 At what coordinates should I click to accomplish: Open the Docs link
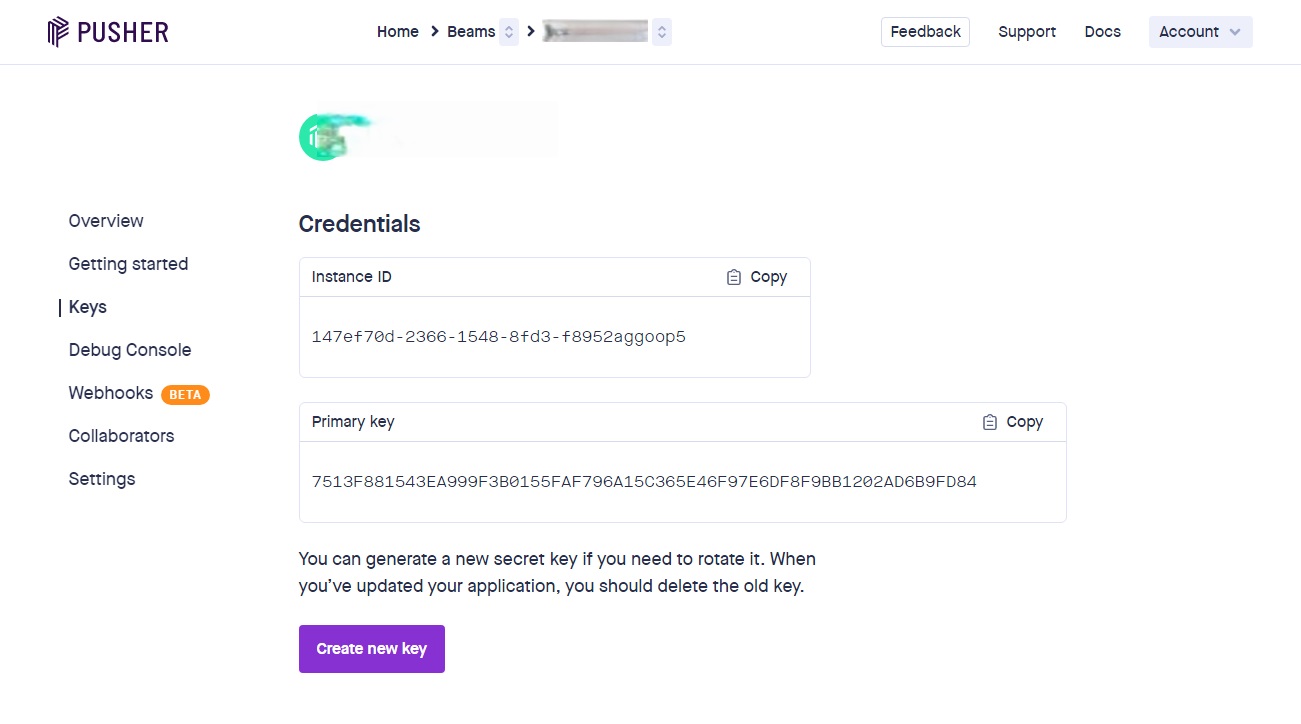click(1102, 32)
